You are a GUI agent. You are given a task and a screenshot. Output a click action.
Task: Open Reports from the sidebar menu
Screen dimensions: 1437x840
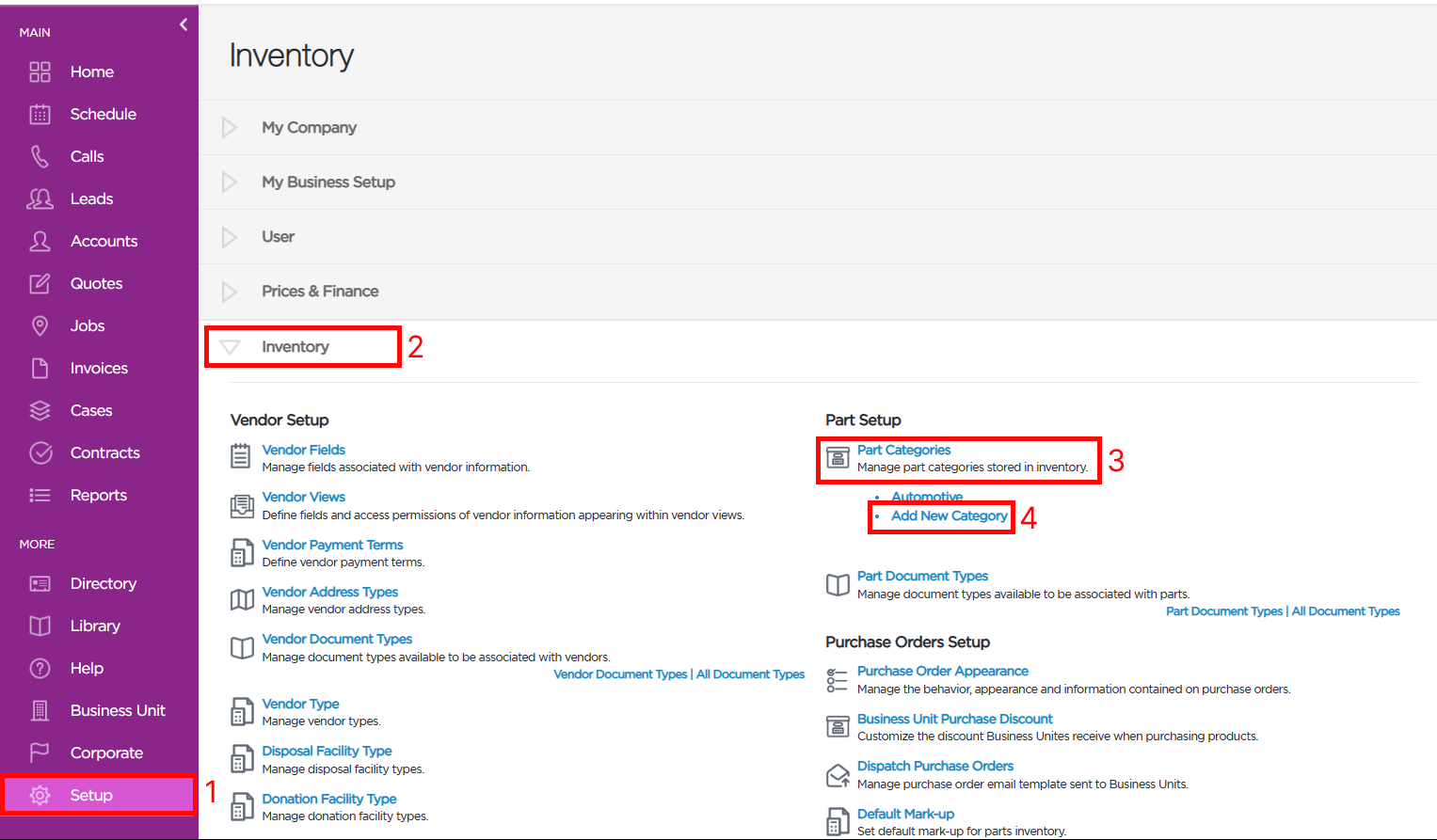[99, 496]
